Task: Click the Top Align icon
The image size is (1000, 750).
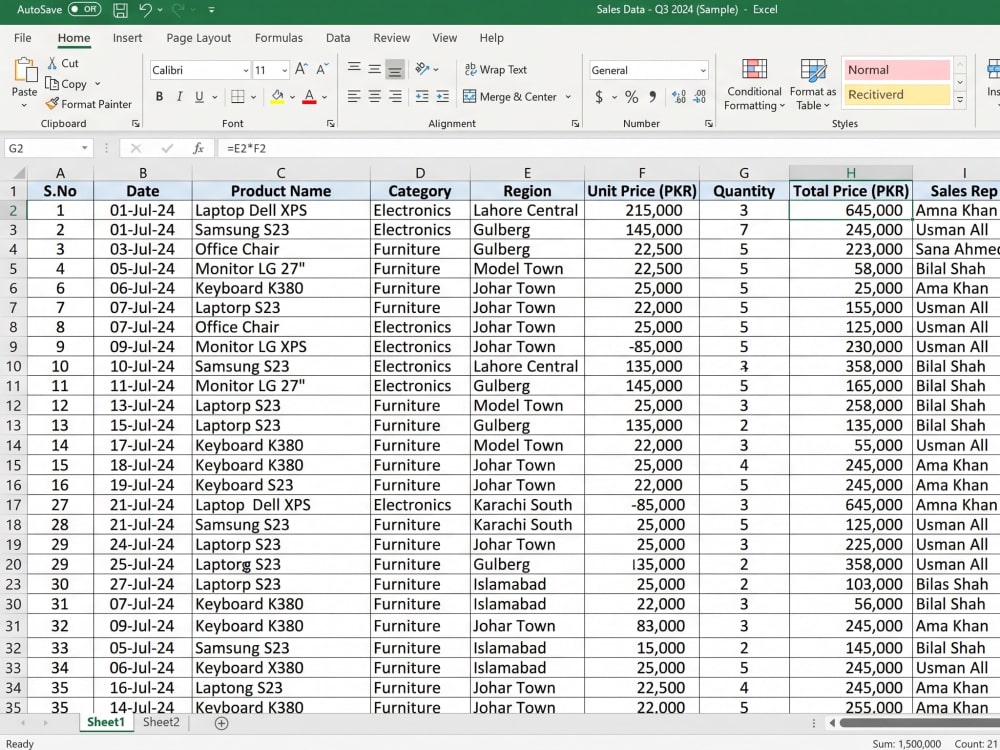Action: tap(354, 69)
